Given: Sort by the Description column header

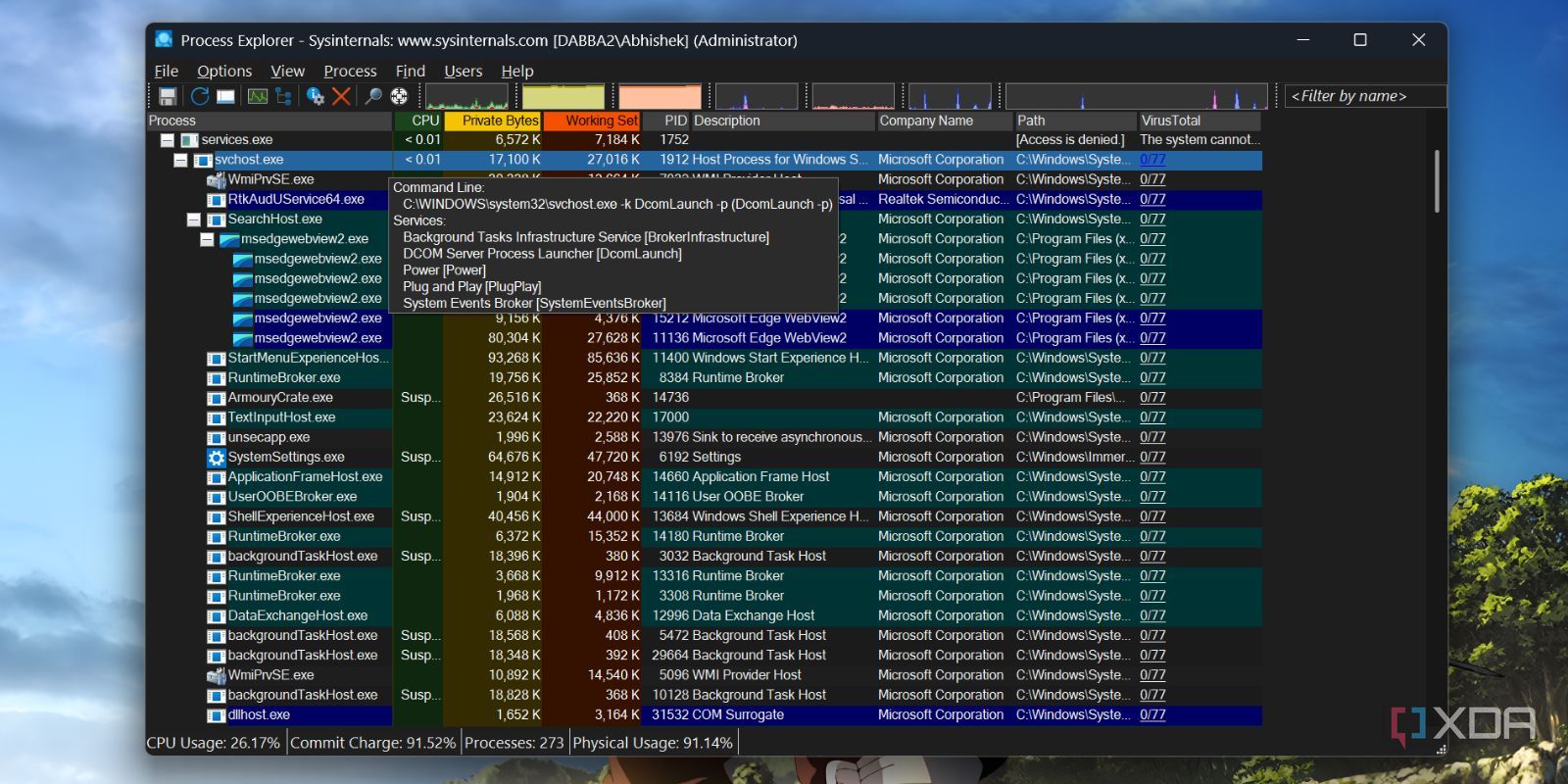Looking at the screenshot, I should 783,121.
